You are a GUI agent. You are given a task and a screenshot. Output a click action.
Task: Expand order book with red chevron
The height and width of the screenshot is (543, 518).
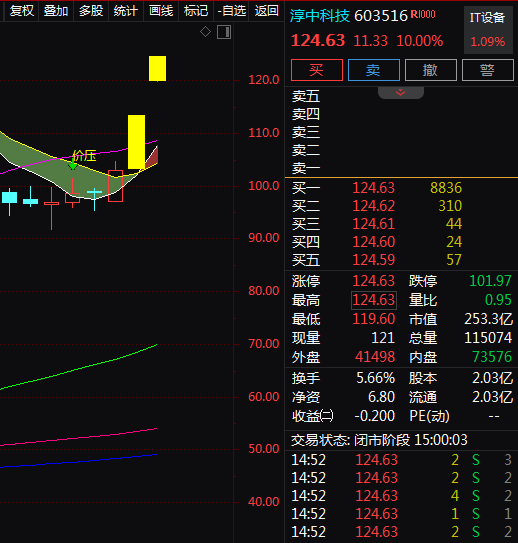(401, 92)
